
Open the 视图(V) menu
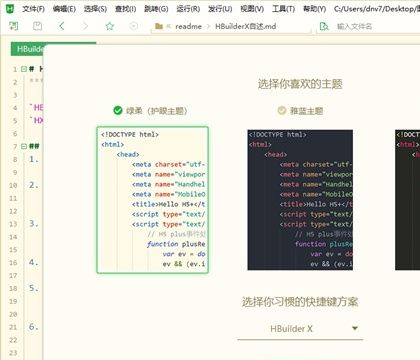(x=252, y=9)
